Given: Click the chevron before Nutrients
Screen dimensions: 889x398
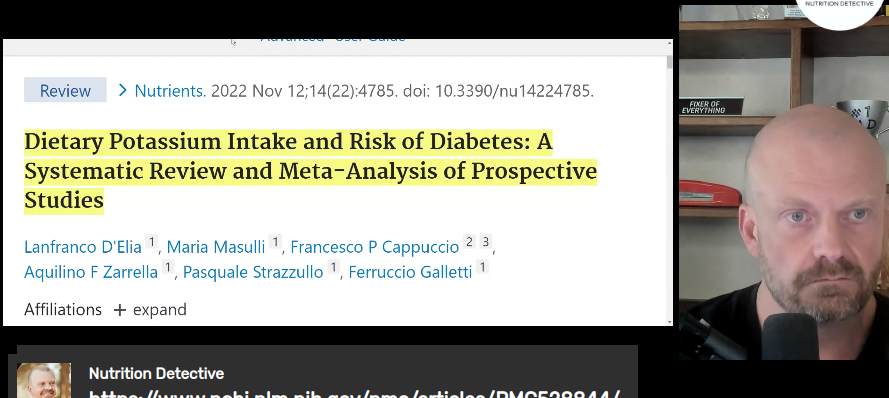Looking at the screenshot, I should (122, 91).
